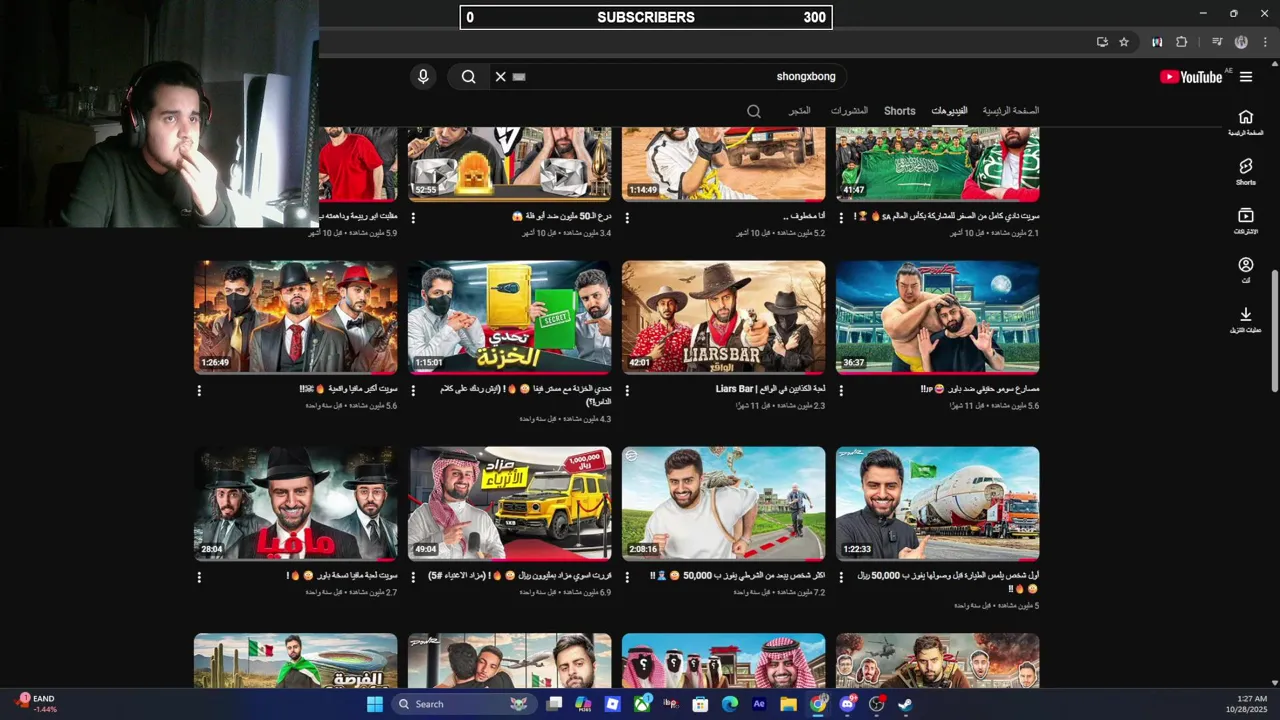Viewport: 1280px width, 720px height.
Task: Open After Effects from the taskbar
Action: click(x=759, y=704)
